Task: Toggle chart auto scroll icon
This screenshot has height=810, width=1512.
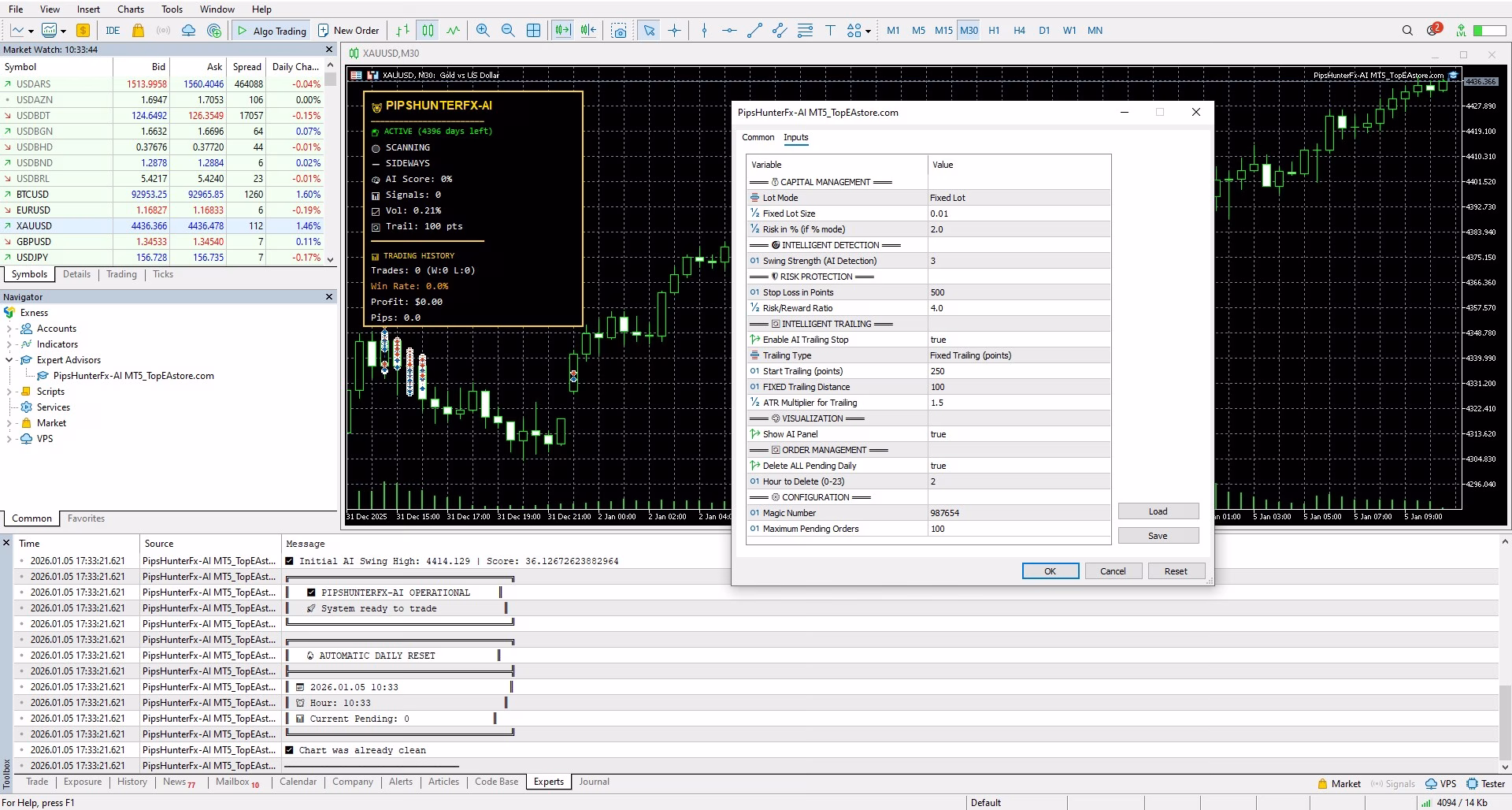Action: pos(562,31)
